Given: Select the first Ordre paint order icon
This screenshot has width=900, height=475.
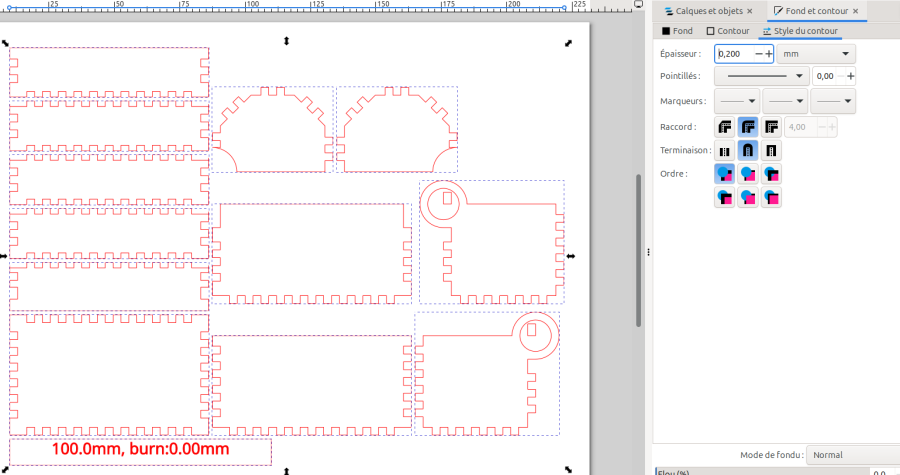Looking at the screenshot, I should [x=725, y=174].
